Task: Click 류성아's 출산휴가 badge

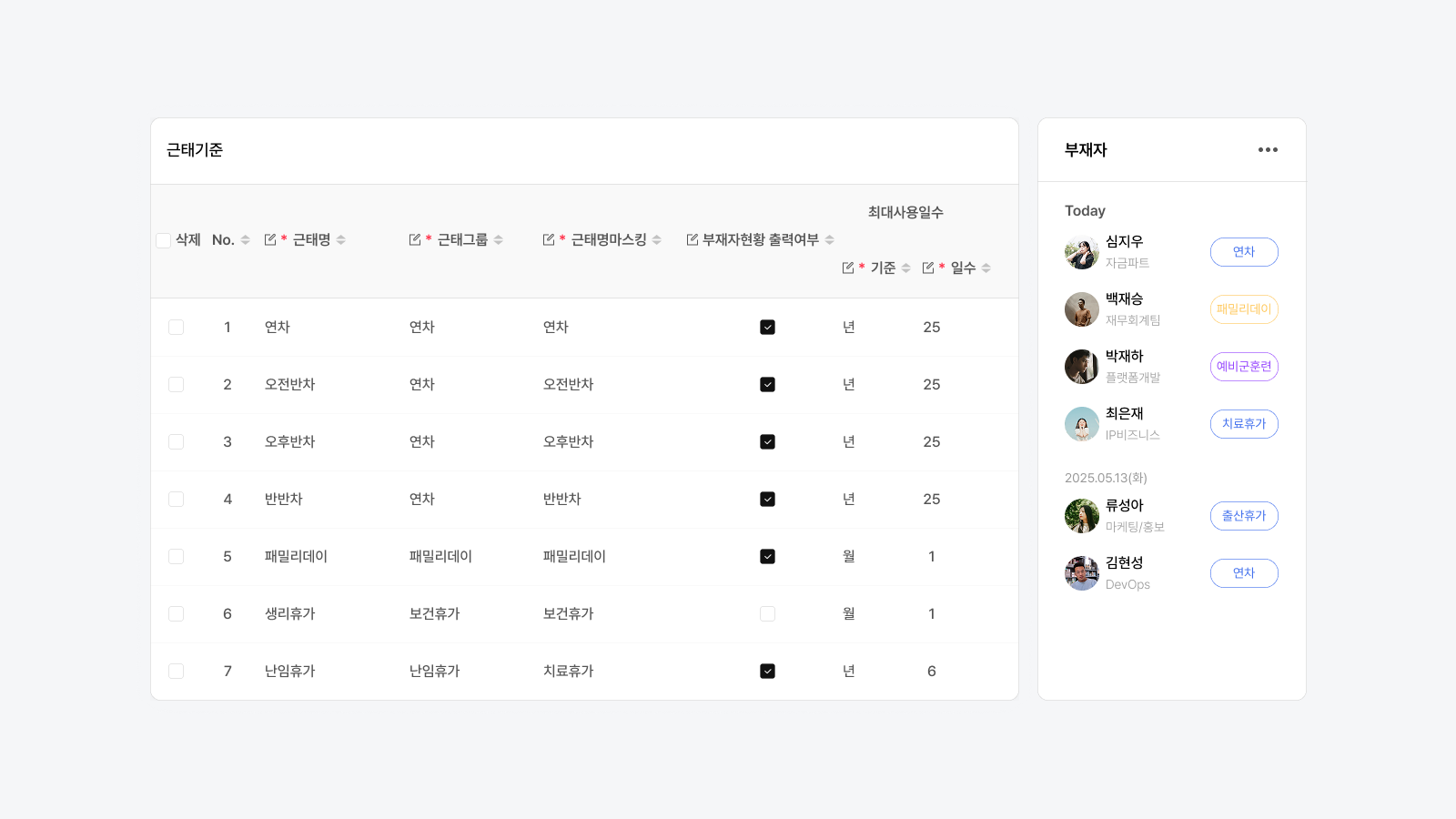Action: click(x=1244, y=516)
